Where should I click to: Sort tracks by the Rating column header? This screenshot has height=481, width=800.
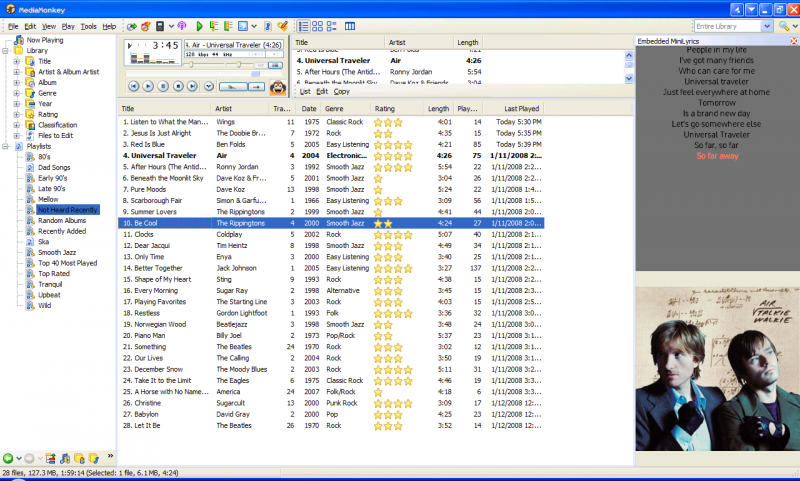point(385,108)
